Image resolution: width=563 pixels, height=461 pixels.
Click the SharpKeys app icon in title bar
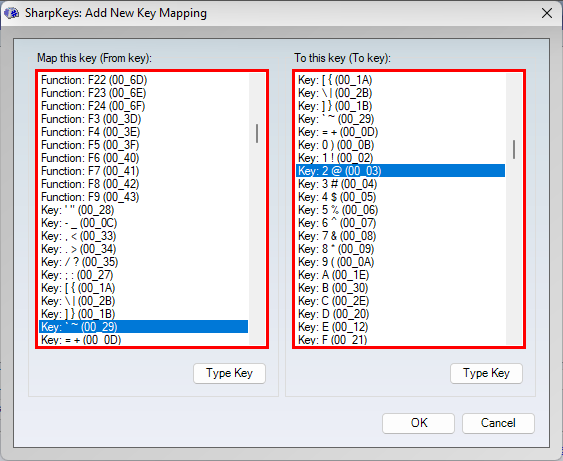click(x=11, y=13)
